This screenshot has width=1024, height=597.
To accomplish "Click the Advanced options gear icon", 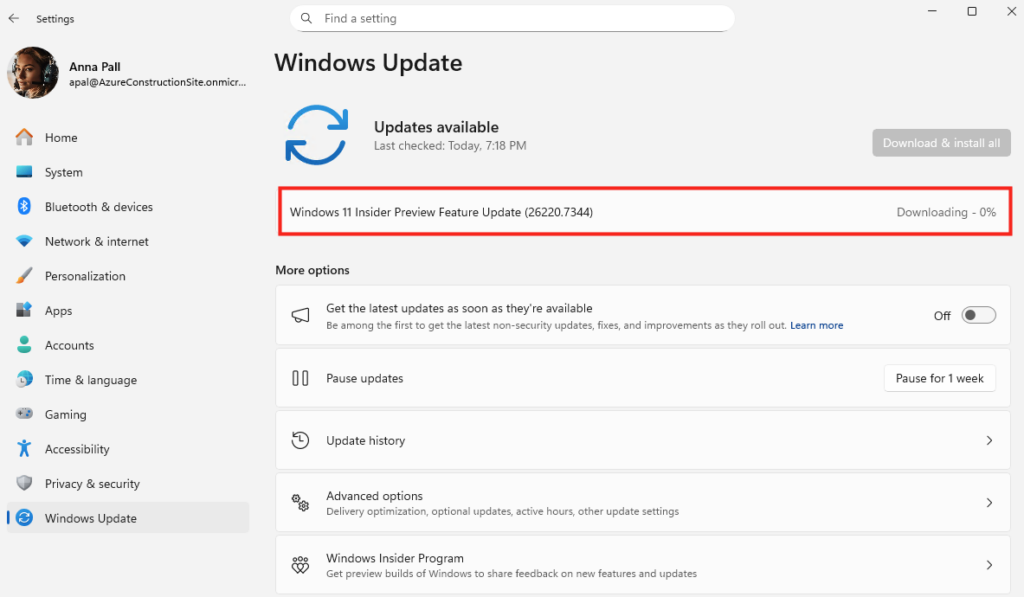I will pyautogui.click(x=300, y=502).
